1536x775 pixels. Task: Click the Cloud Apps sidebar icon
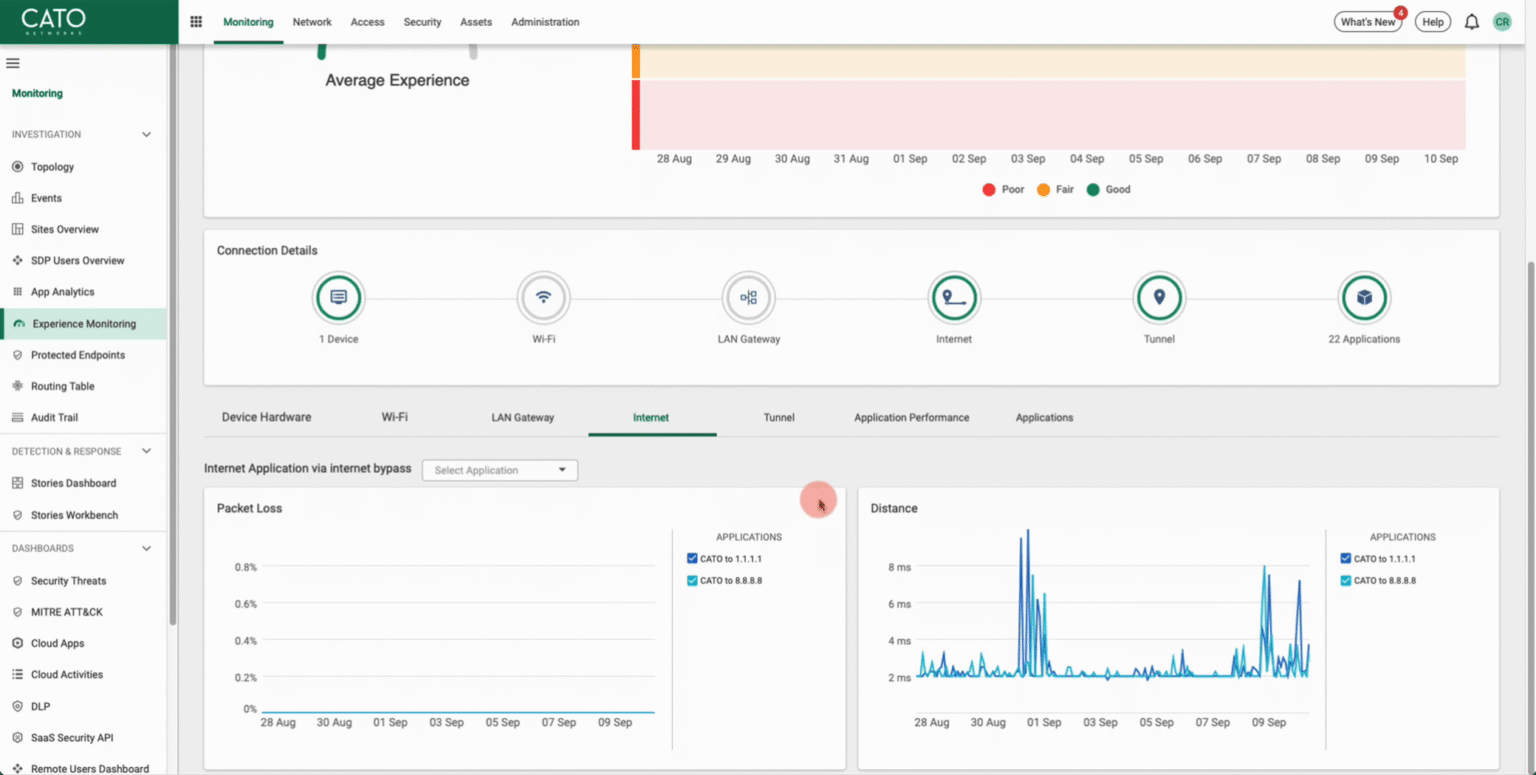[x=17, y=643]
